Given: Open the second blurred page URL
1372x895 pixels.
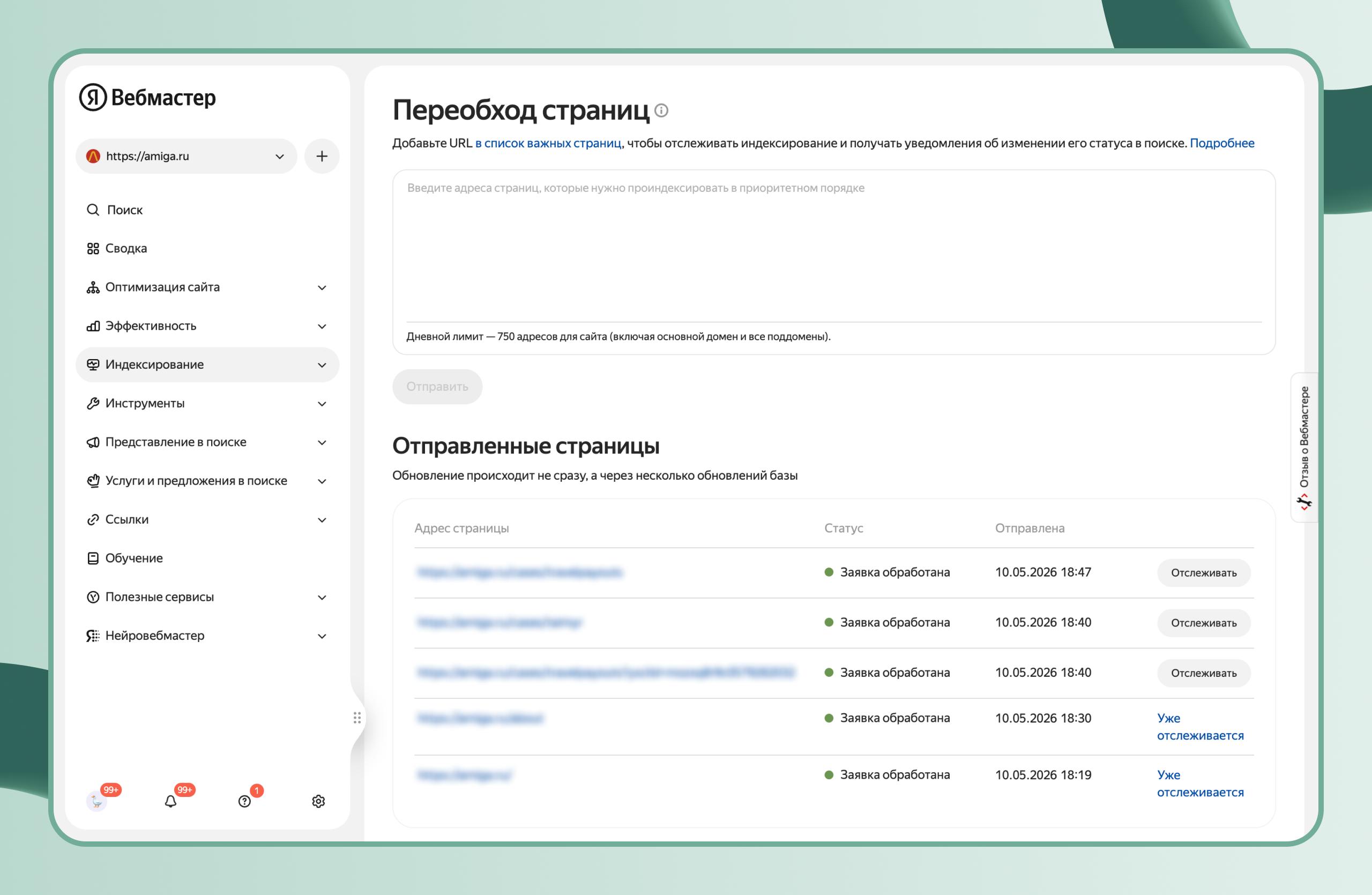Looking at the screenshot, I should tap(499, 622).
